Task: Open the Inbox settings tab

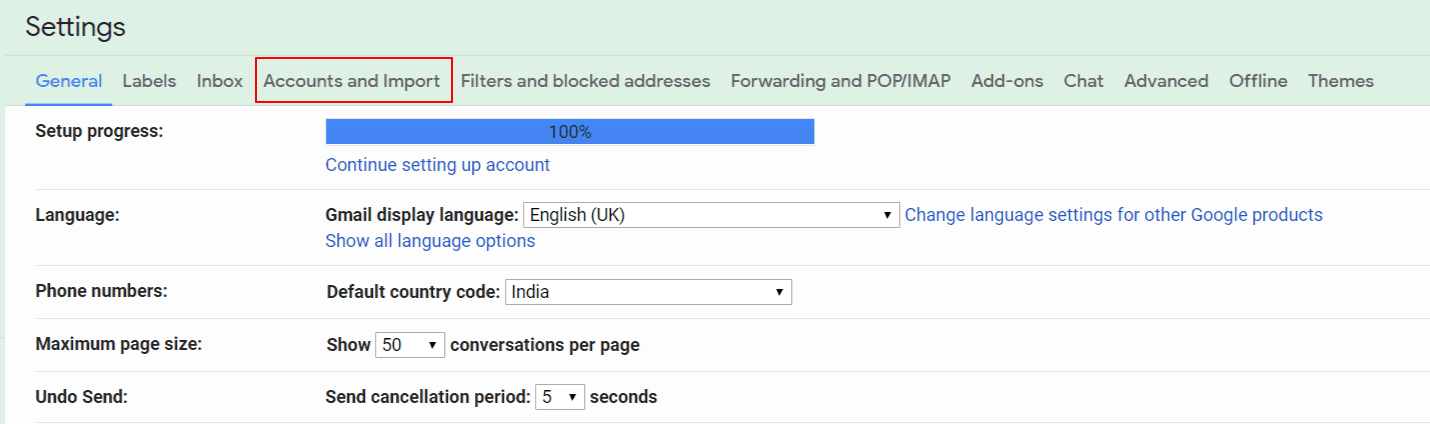Action: (x=220, y=81)
